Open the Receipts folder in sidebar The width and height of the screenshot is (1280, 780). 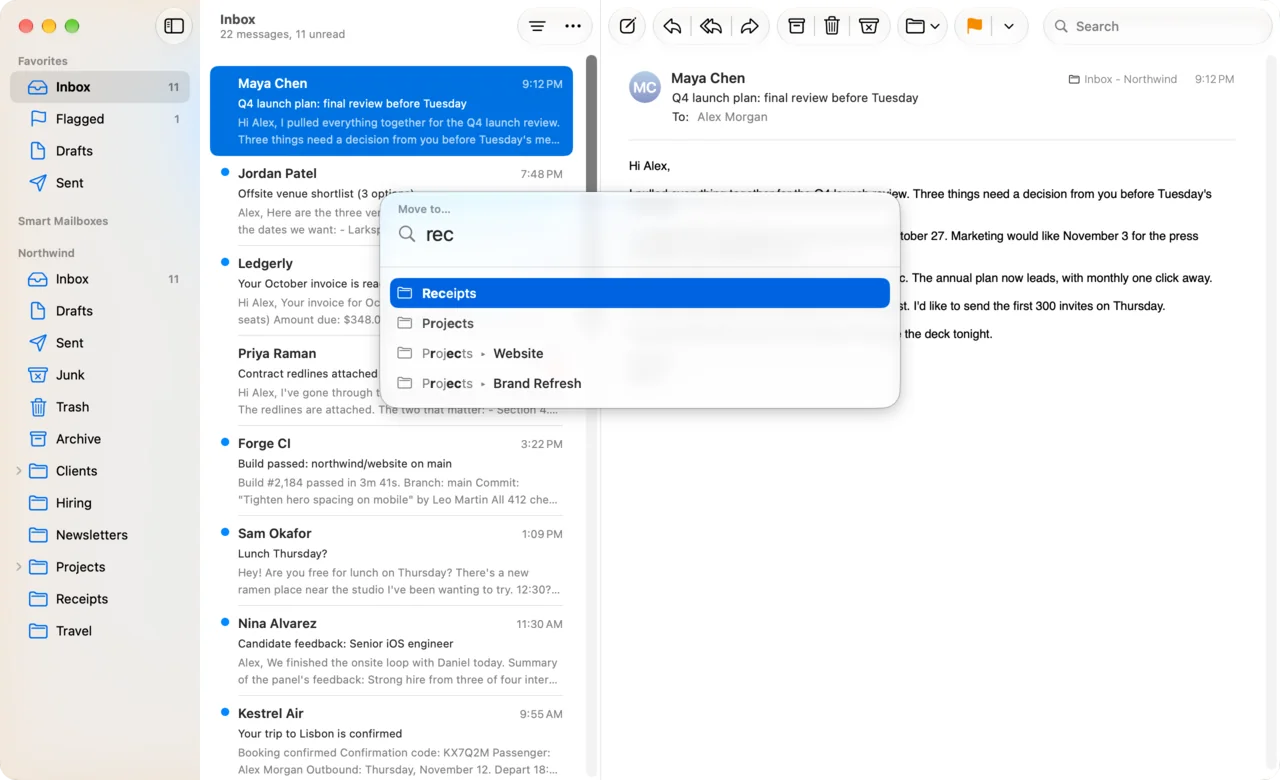click(x=100, y=599)
